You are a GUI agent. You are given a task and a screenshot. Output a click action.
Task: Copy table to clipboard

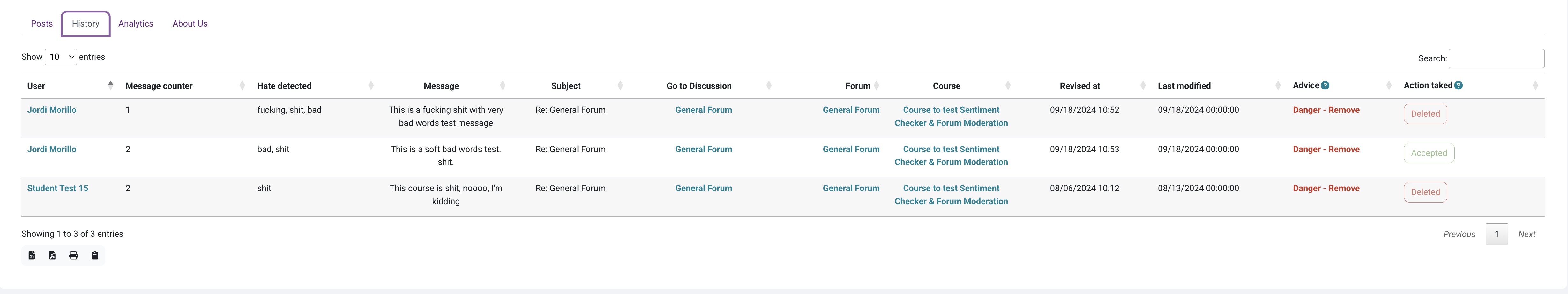(x=95, y=256)
